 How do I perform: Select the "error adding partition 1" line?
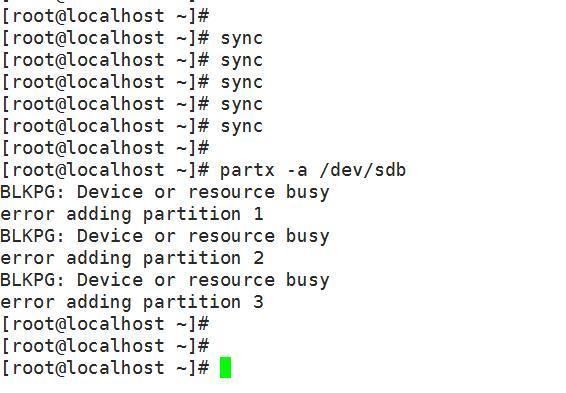click(132, 214)
